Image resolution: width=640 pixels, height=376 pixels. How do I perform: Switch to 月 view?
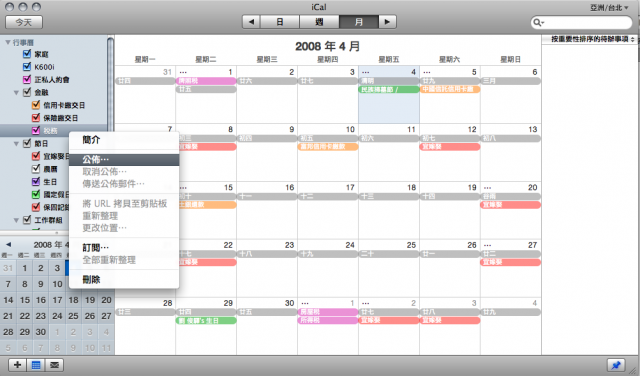(359, 22)
